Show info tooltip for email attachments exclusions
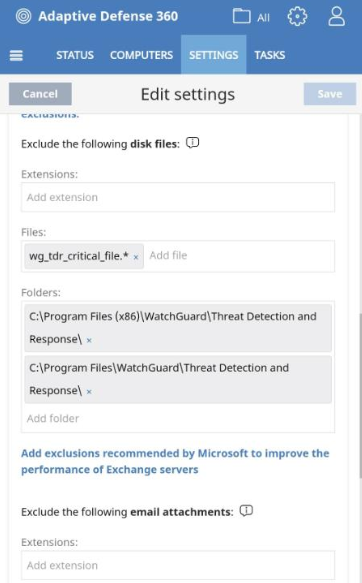The image size is (362, 583). 246,511
